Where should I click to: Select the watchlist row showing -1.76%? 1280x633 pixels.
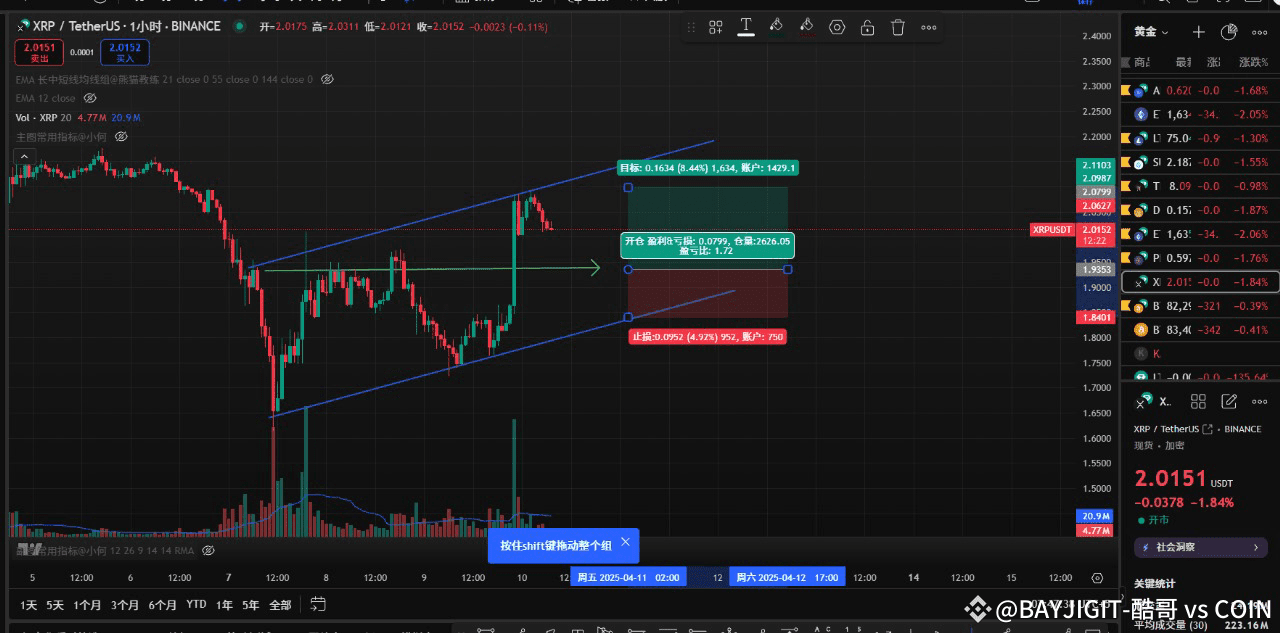(1200, 258)
